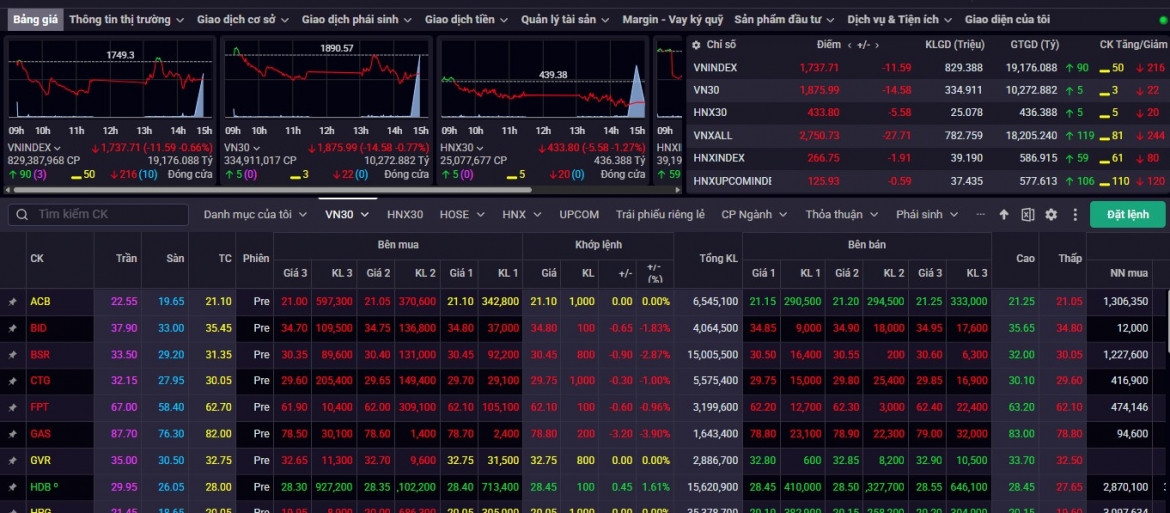
Task: Click the up arrow icon beside Excel
Action: (1004, 215)
